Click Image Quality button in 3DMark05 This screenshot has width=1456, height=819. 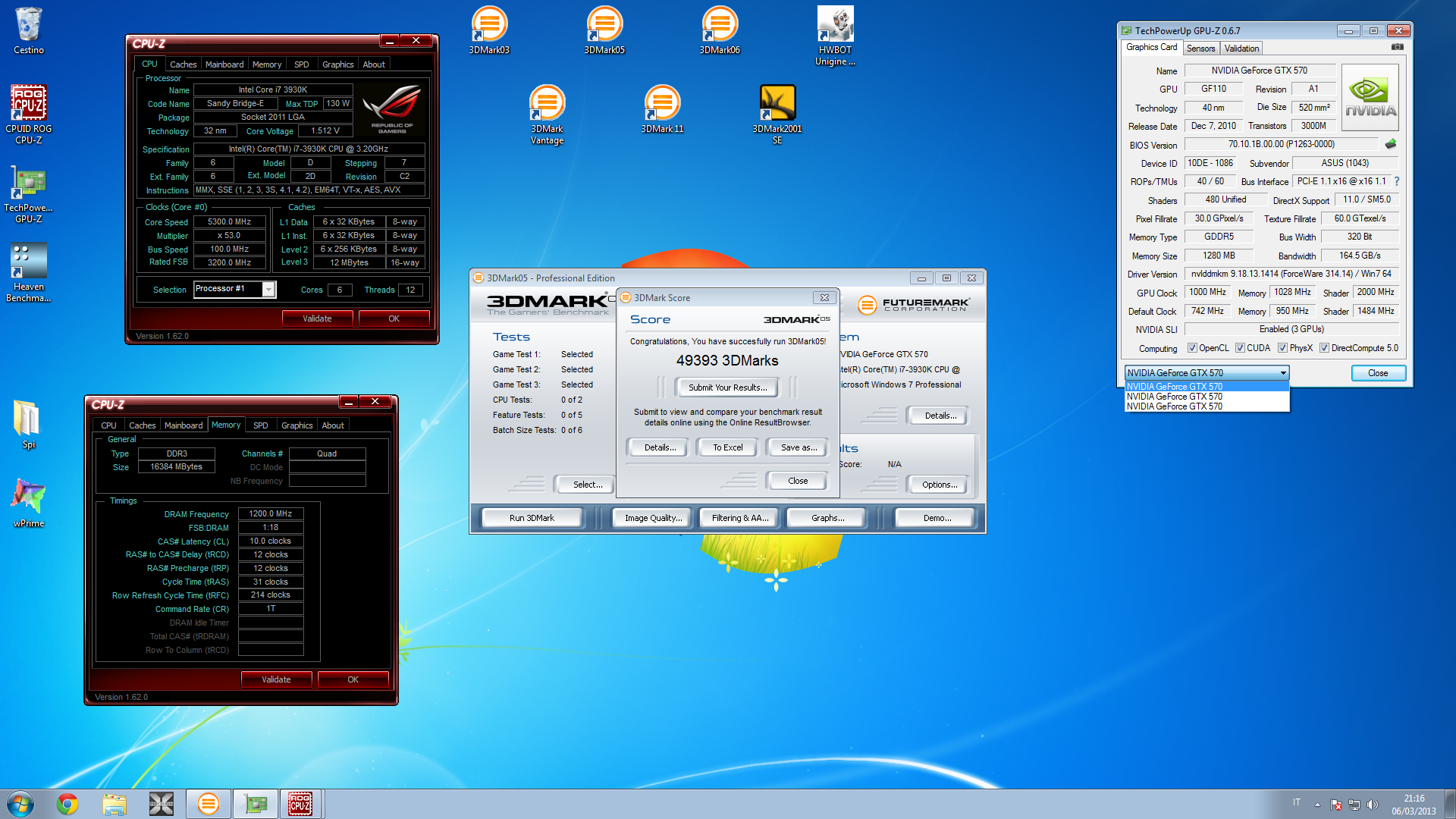(653, 518)
